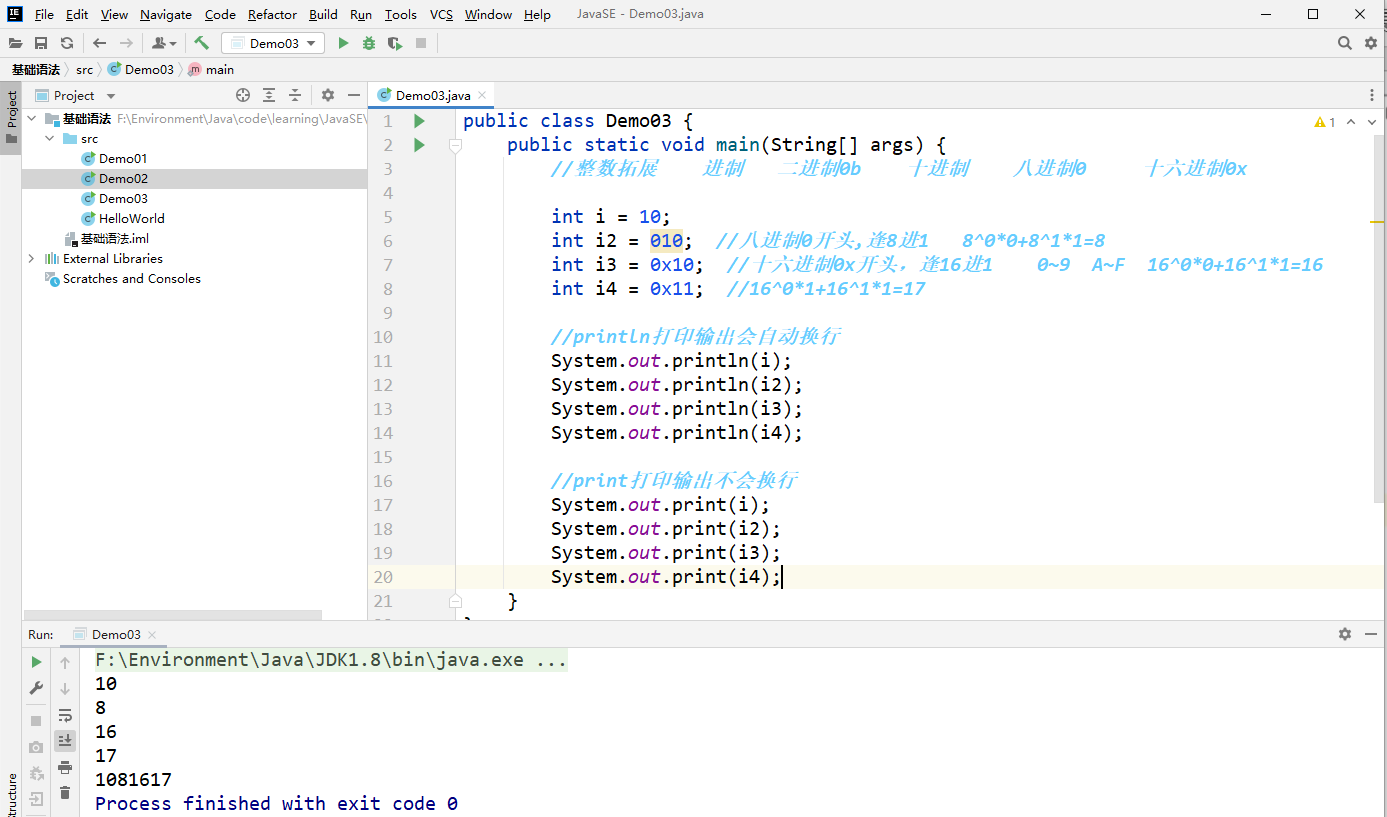Open the user account dropdown in toolbar
Image resolution: width=1387 pixels, height=817 pixels.
pos(164,43)
